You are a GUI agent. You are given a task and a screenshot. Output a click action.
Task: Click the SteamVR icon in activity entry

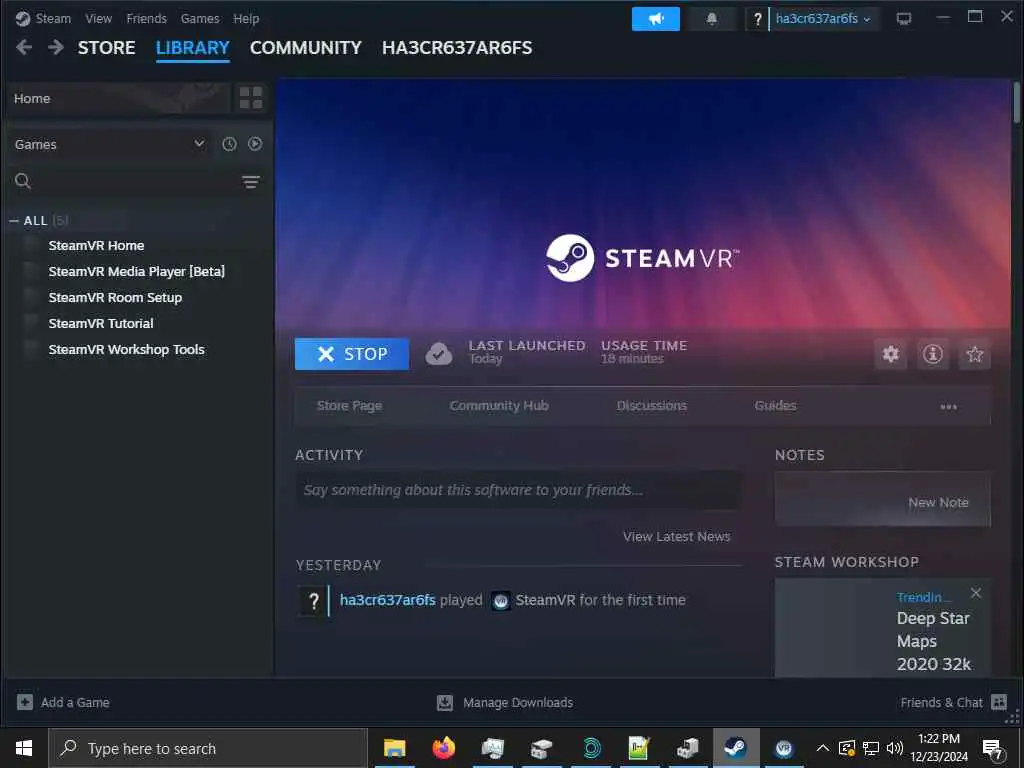click(501, 600)
